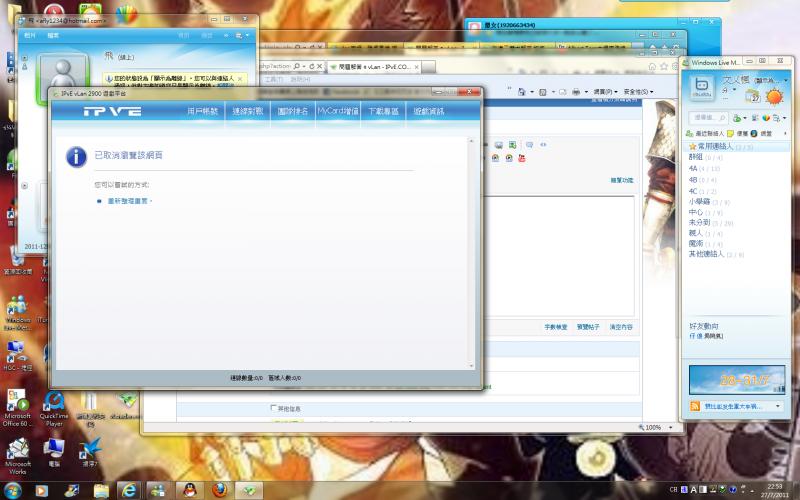Click the yellow 便箋 note icon
Image resolution: width=800 pixels, height=500 pixels.
pyautogui.click(x=730, y=133)
